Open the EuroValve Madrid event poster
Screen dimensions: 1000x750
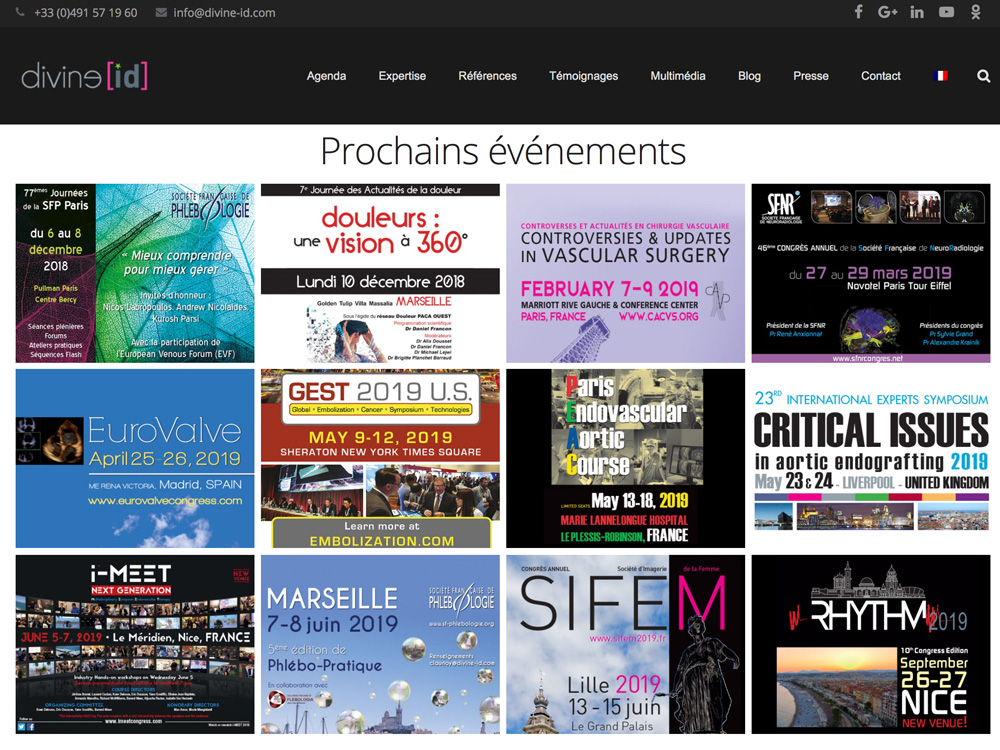tap(135, 459)
